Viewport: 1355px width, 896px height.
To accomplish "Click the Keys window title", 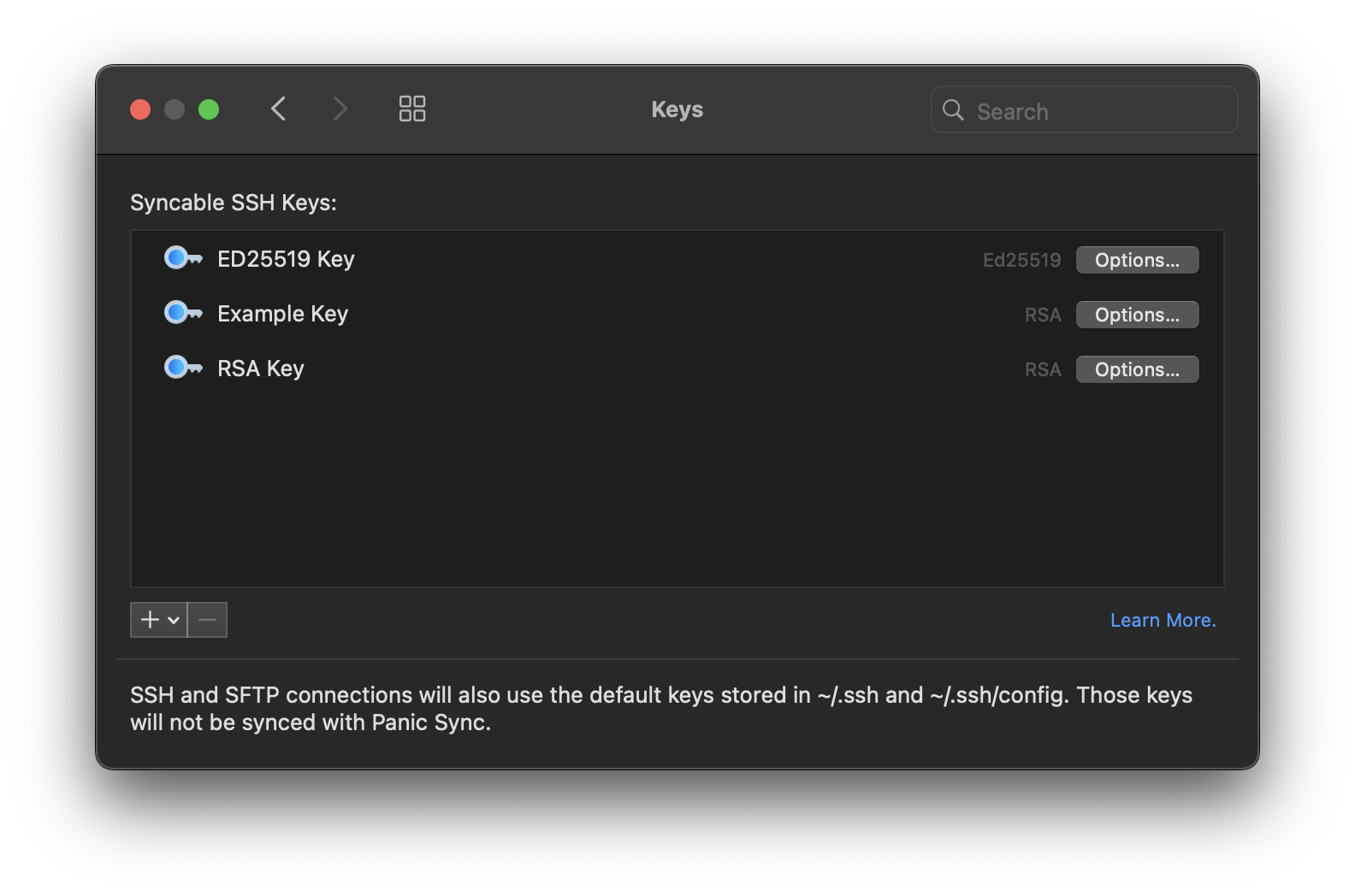I will [677, 109].
